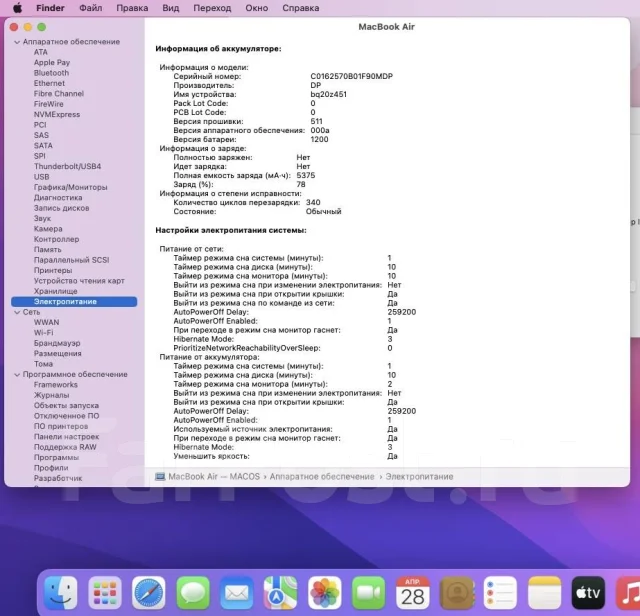Click the device name bq20z451
This screenshot has height=616, width=640.
[329, 94]
